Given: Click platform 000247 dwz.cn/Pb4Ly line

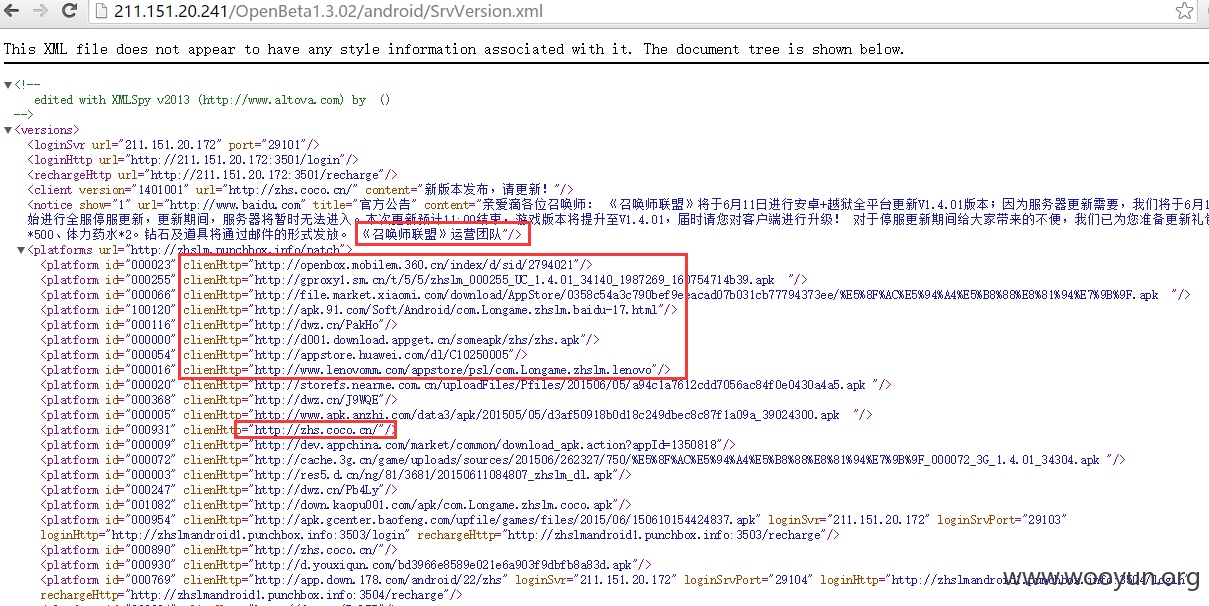Looking at the screenshot, I should (220, 490).
